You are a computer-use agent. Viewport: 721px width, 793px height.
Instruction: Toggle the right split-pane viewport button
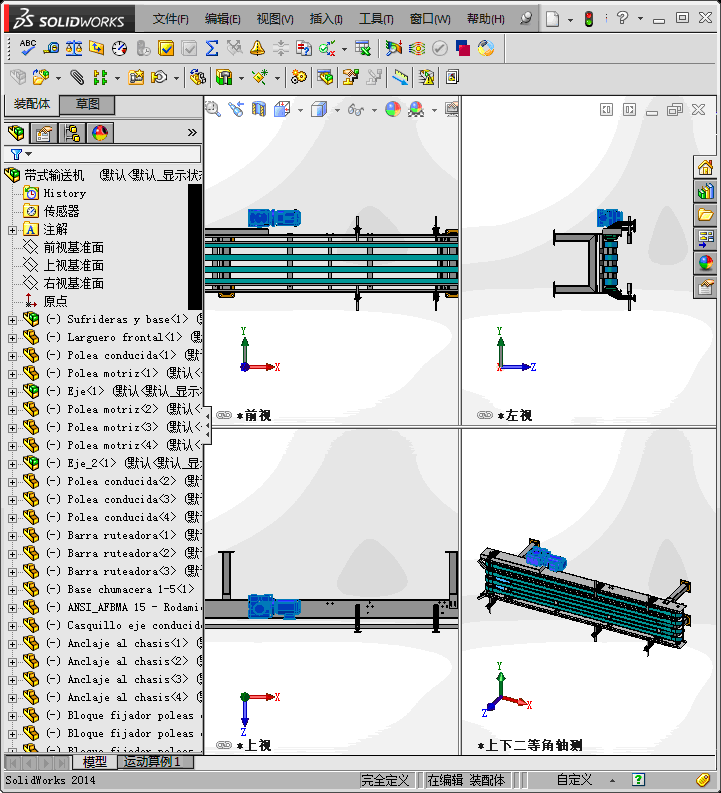pyautogui.click(x=629, y=109)
